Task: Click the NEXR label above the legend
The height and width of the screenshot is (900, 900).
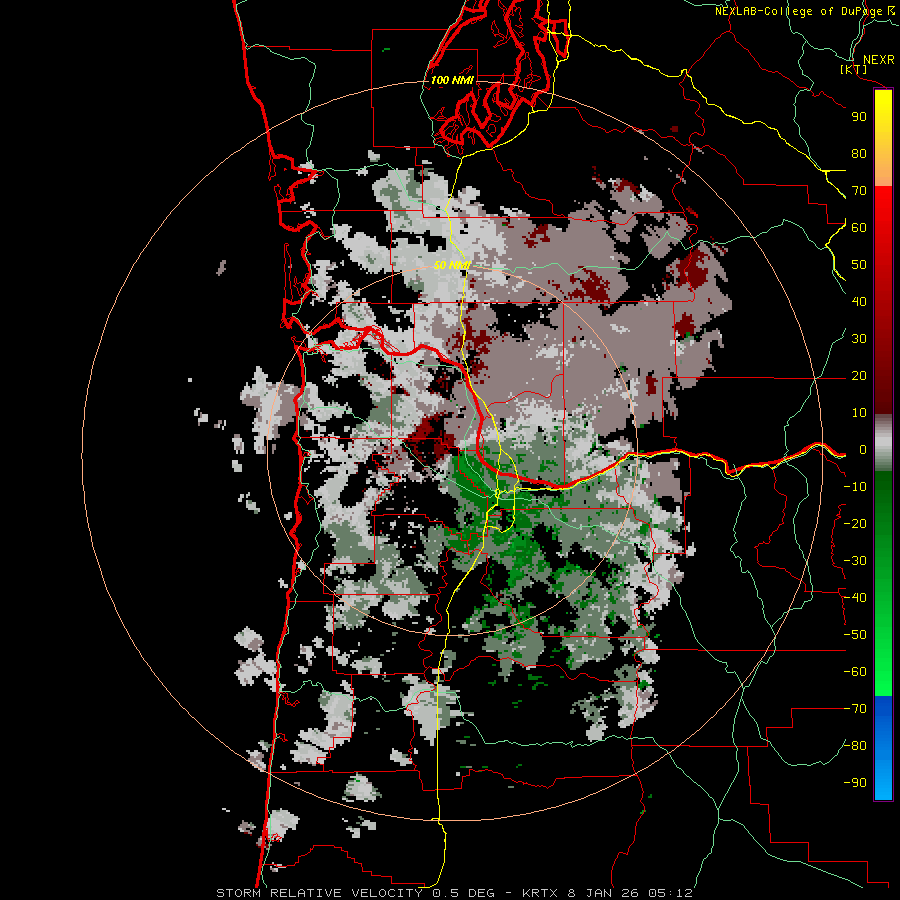Action: 878,60
